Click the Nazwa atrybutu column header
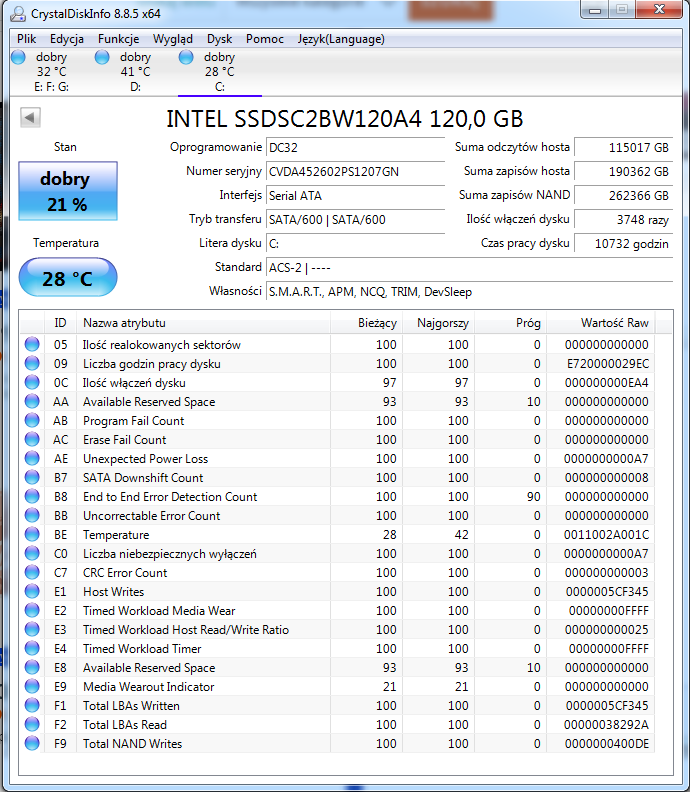The height and width of the screenshot is (792, 690). [x=204, y=323]
